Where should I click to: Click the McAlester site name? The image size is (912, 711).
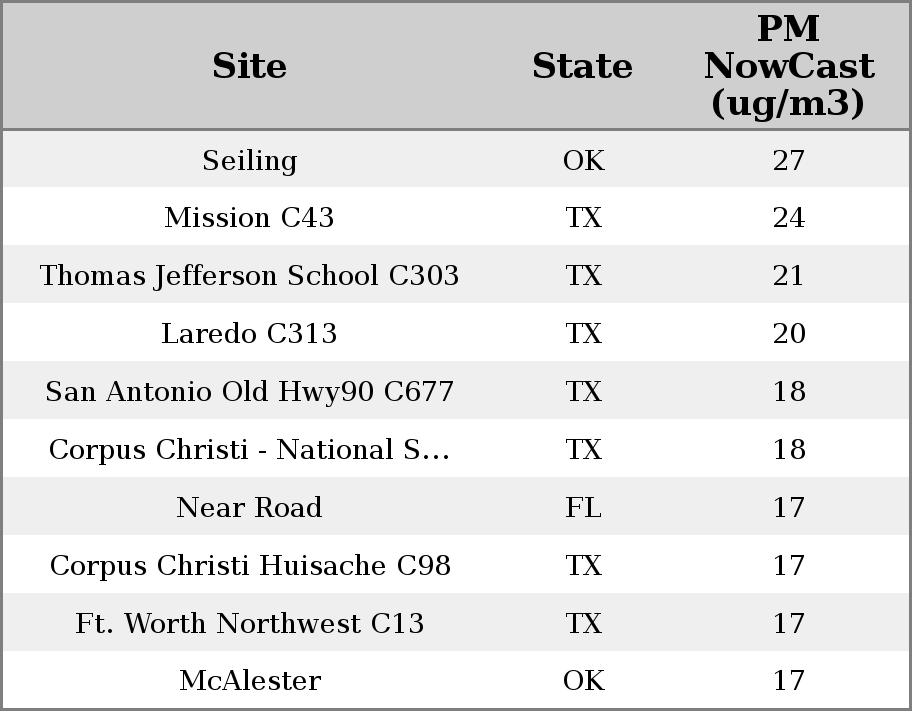coord(249,681)
